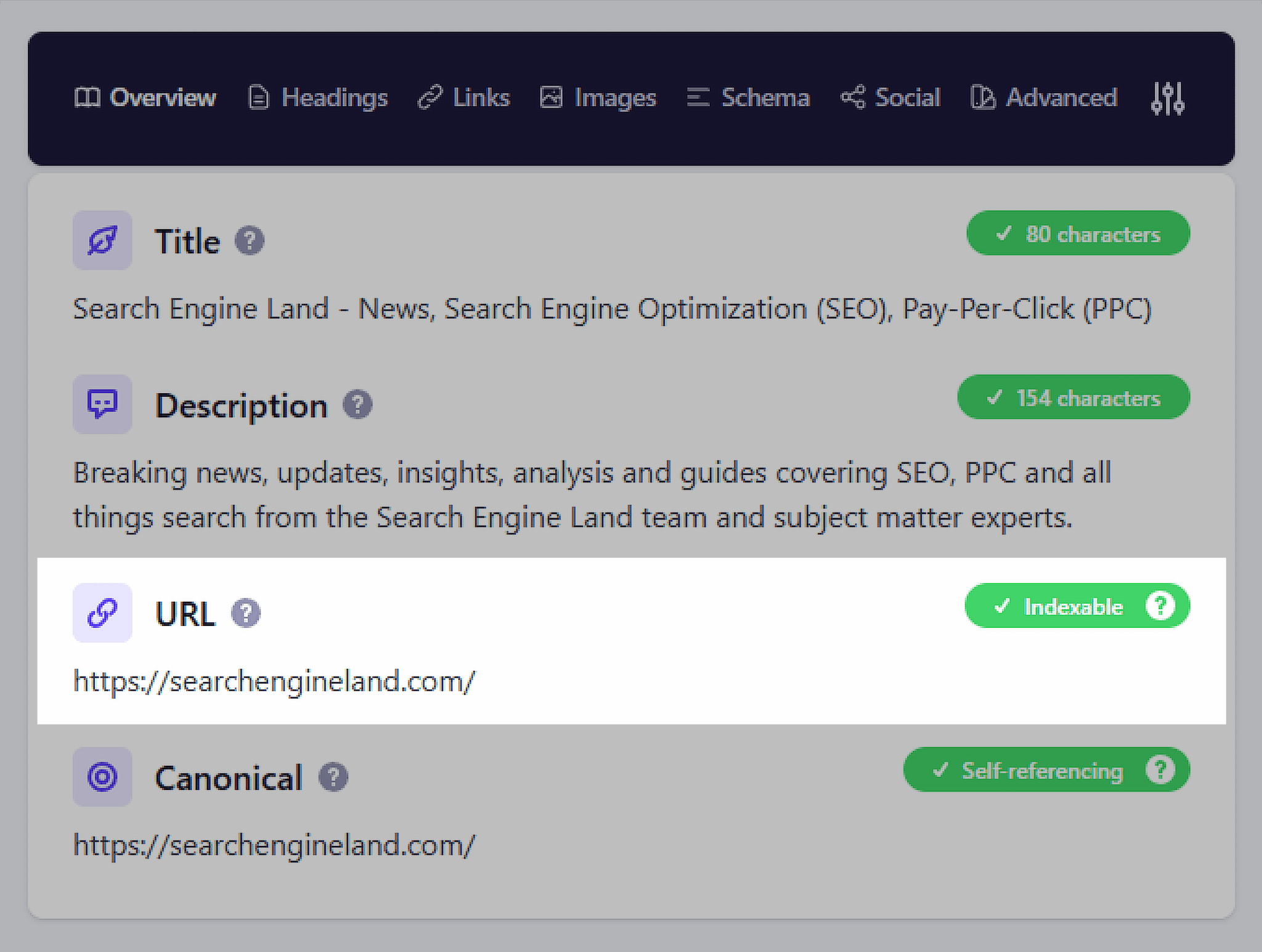Click the book icon beside Overview
This screenshot has width=1262, height=952.
click(x=87, y=97)
